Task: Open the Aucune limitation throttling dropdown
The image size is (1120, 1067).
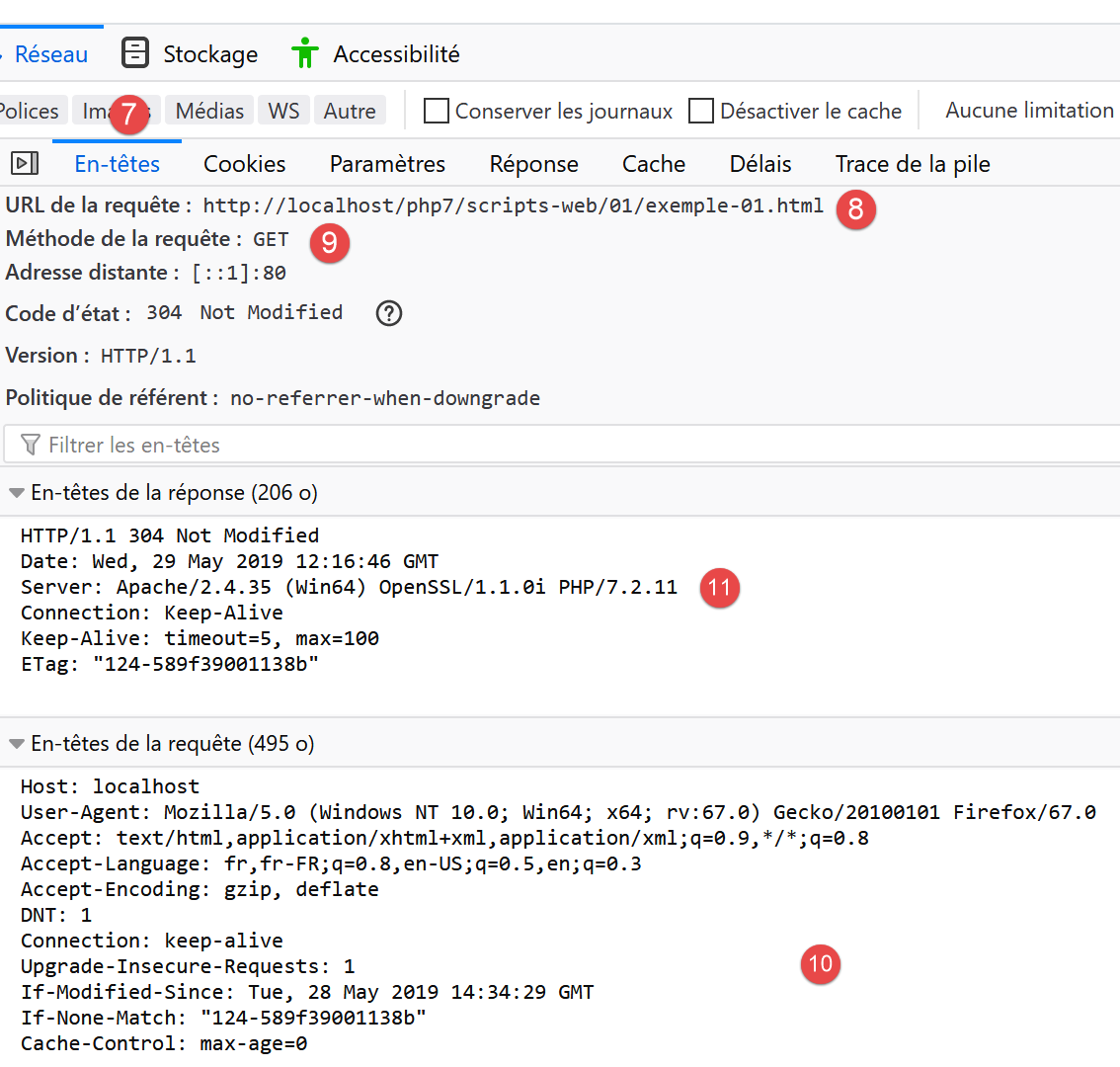Action: (x=1028, y=111)
